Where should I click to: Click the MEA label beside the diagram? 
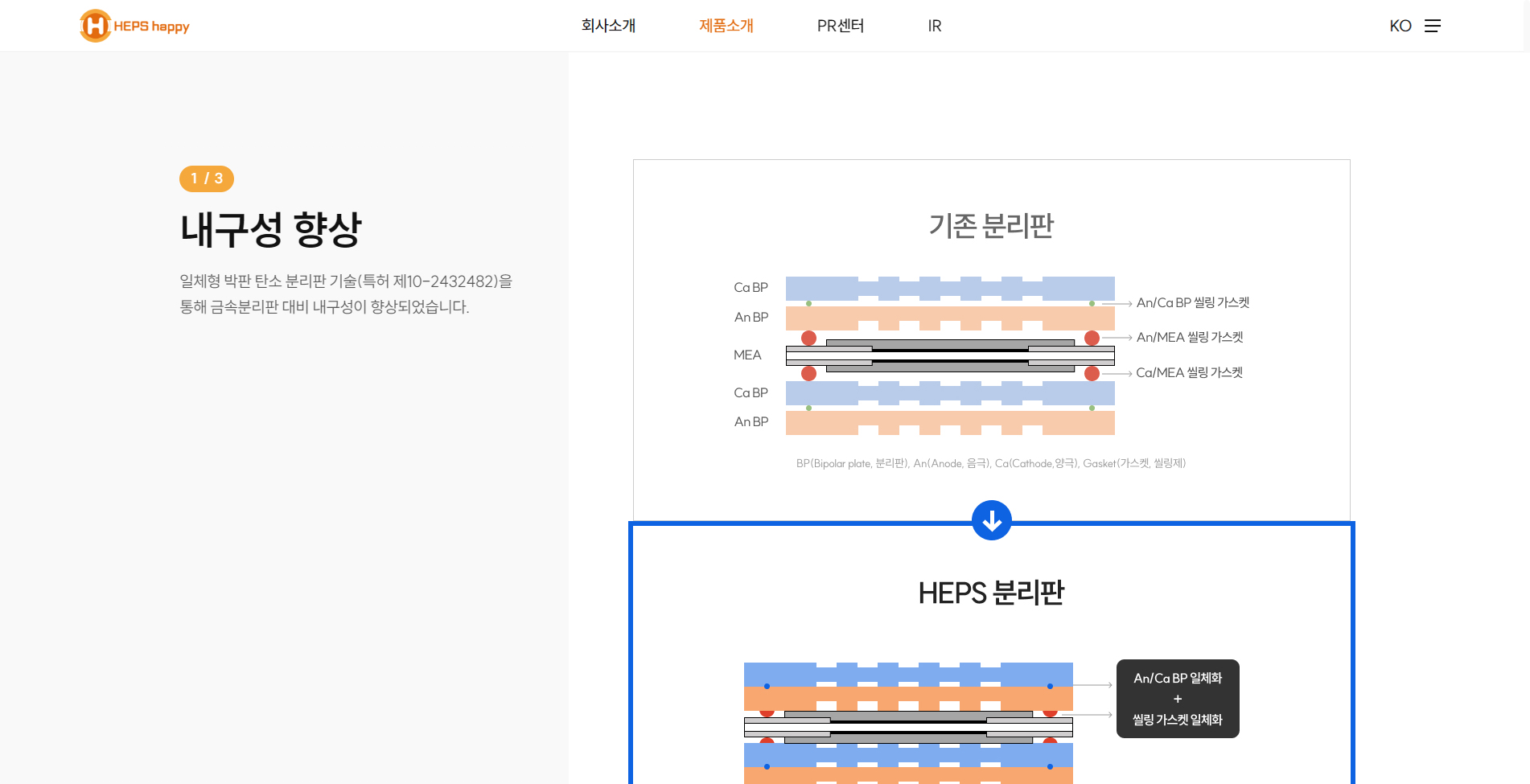click(747, 355)
